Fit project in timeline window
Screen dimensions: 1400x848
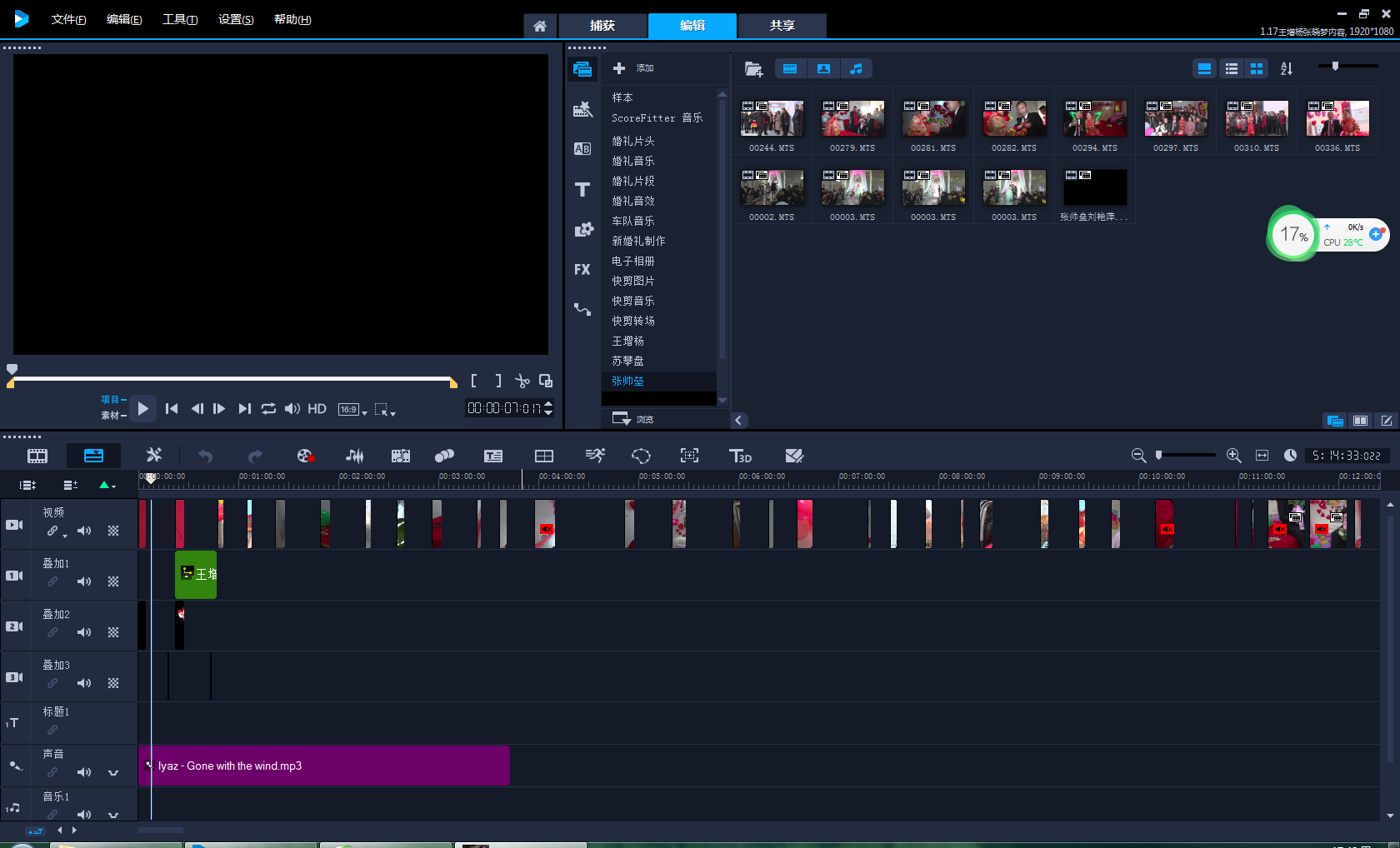tap(1262, 456)
